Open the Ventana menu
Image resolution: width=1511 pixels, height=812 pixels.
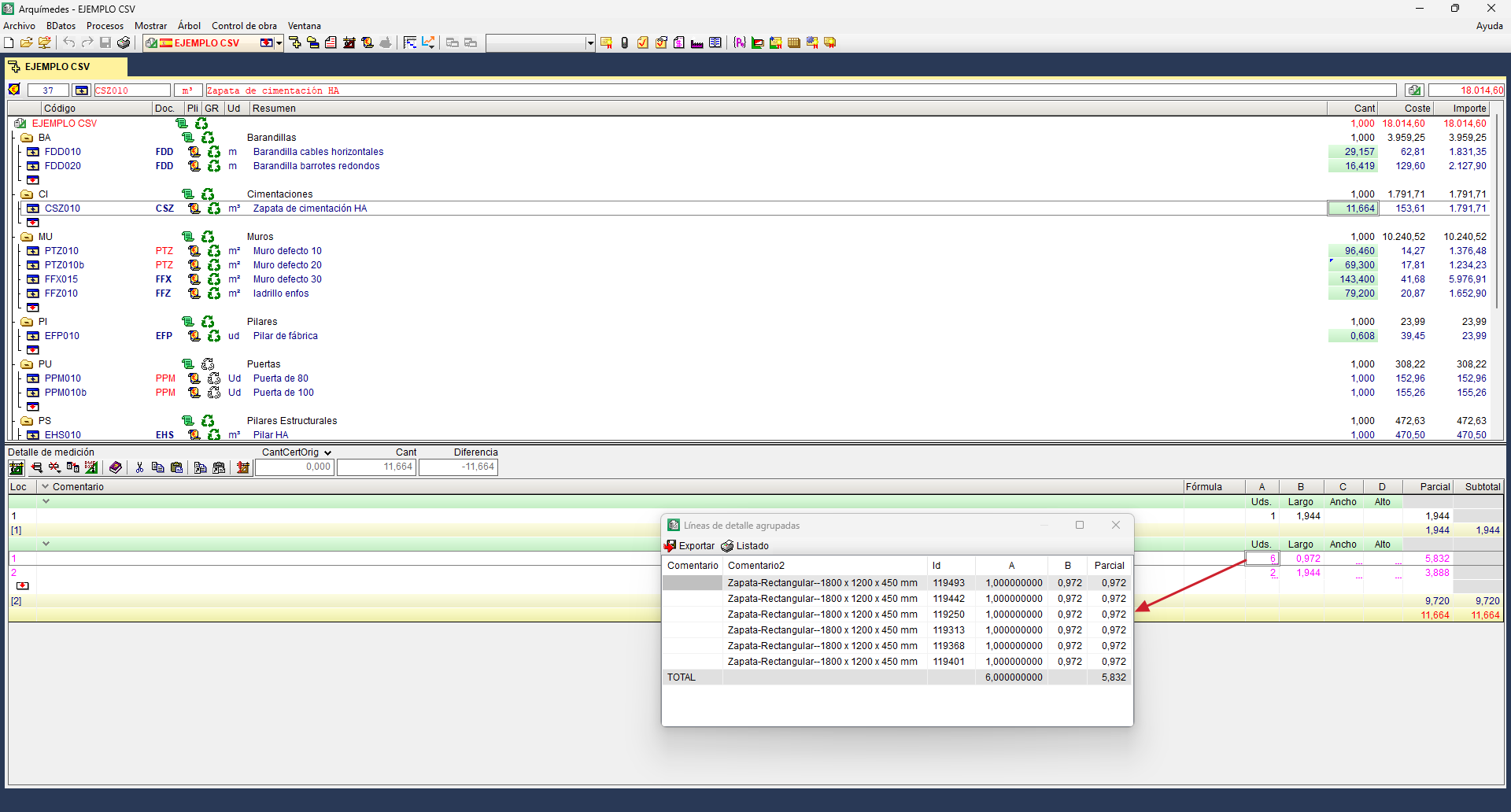pos(304,26)
